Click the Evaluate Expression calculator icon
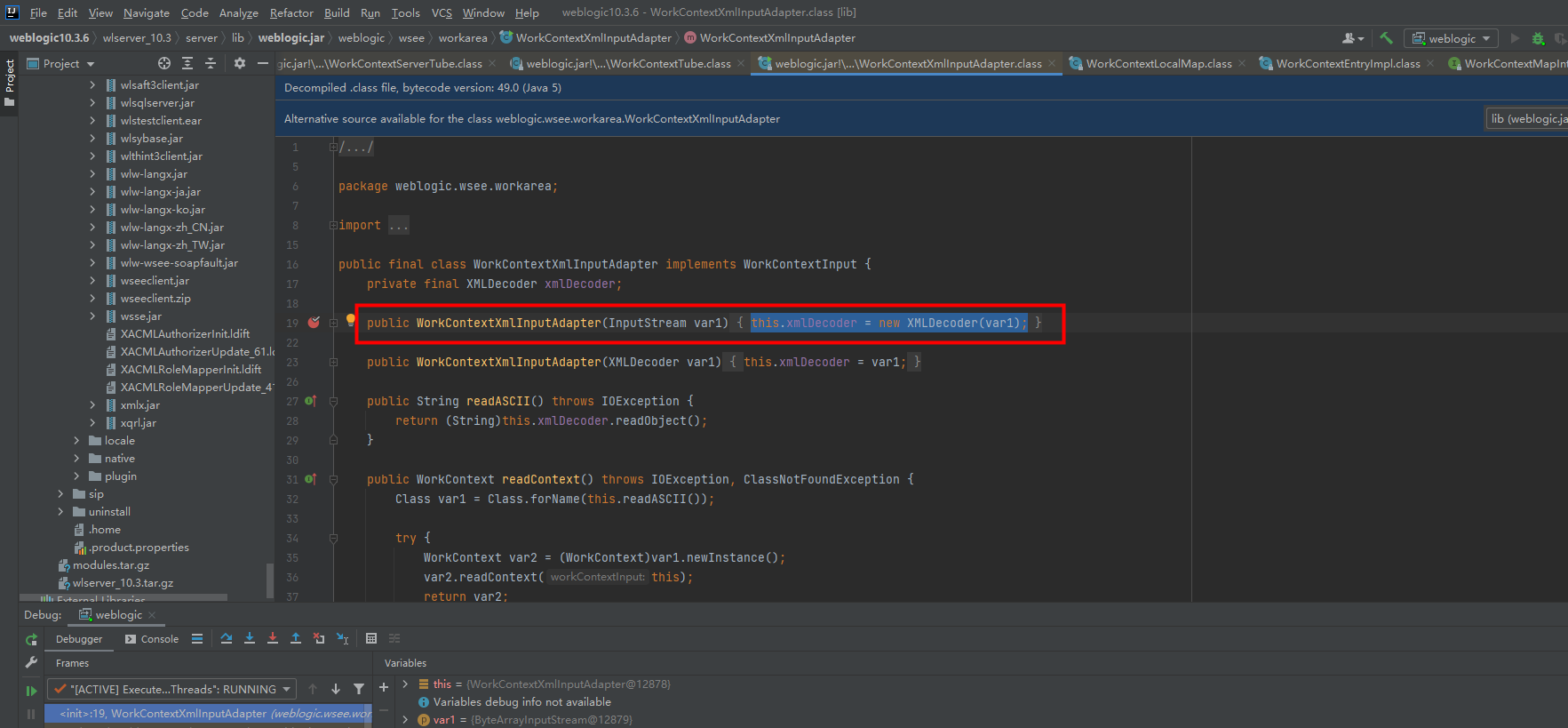Image resolution: width=1568 pixels, height=728 pixels. pos(371,638)
